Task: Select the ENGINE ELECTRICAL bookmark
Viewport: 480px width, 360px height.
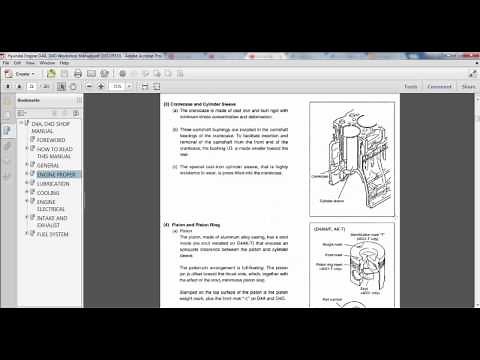Action: [51, 206]
